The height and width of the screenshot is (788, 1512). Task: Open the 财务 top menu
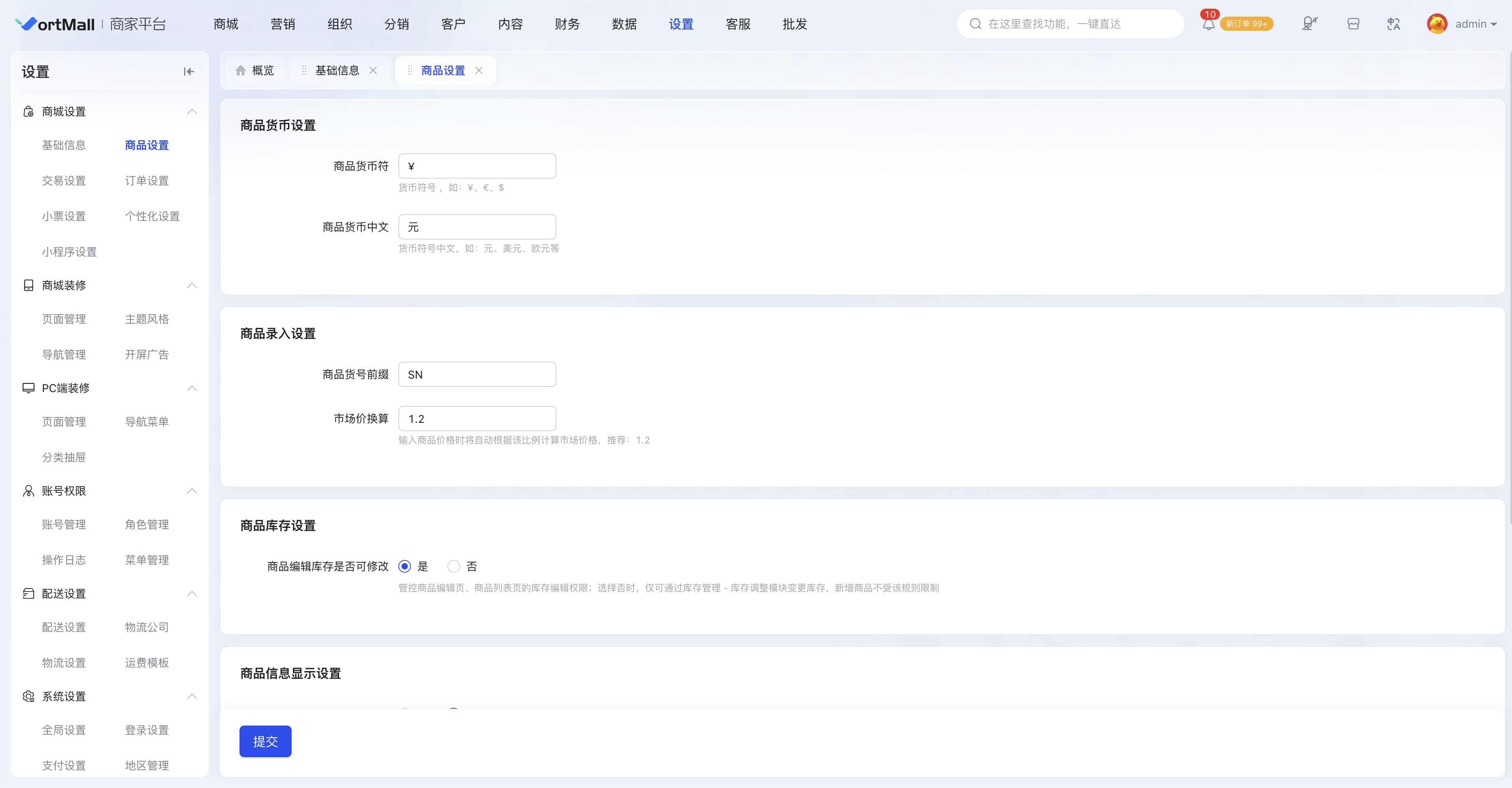(567, 24)
